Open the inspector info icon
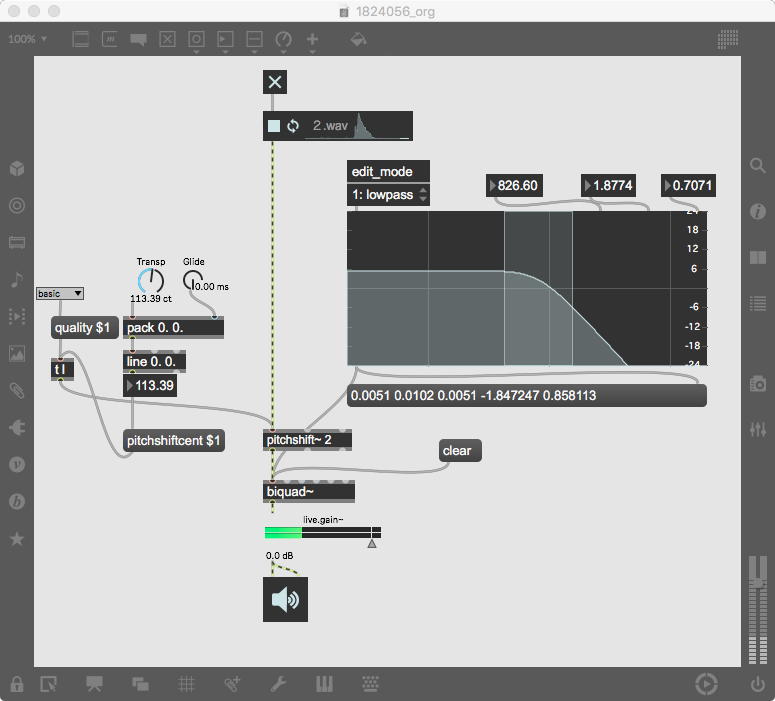 pos(757,212)
